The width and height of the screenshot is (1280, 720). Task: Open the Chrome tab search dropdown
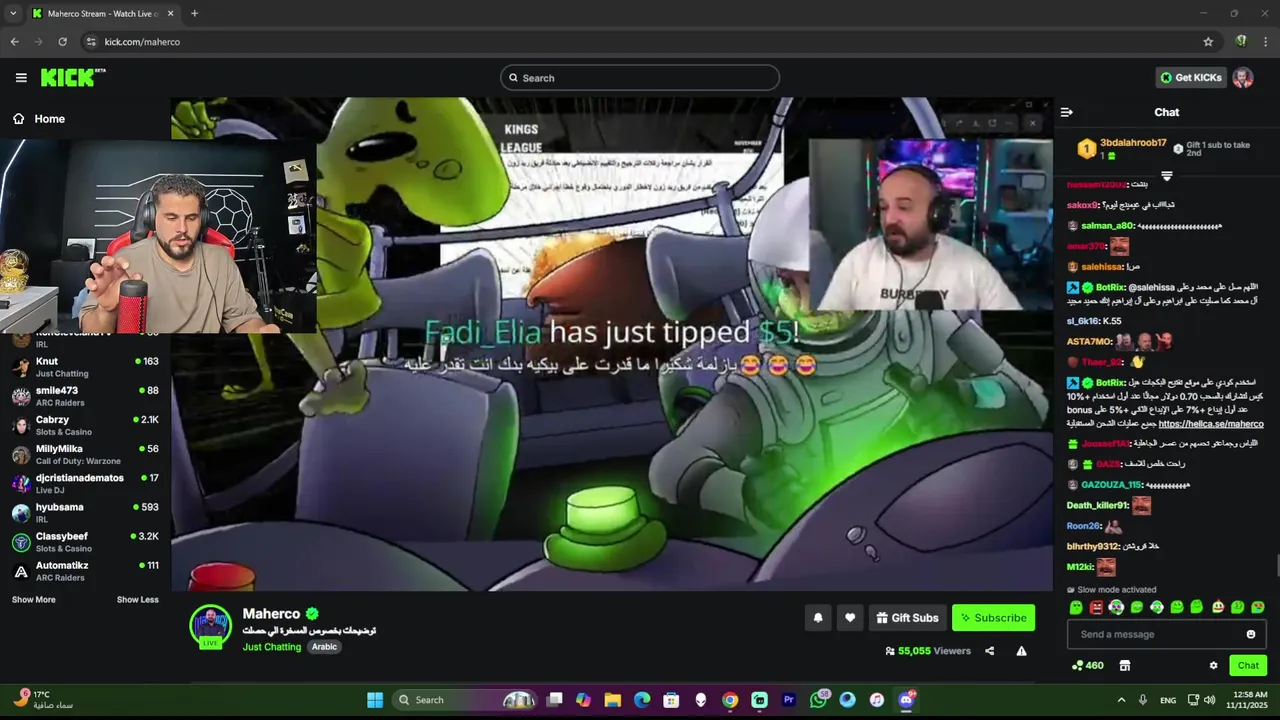coord(13,14)
